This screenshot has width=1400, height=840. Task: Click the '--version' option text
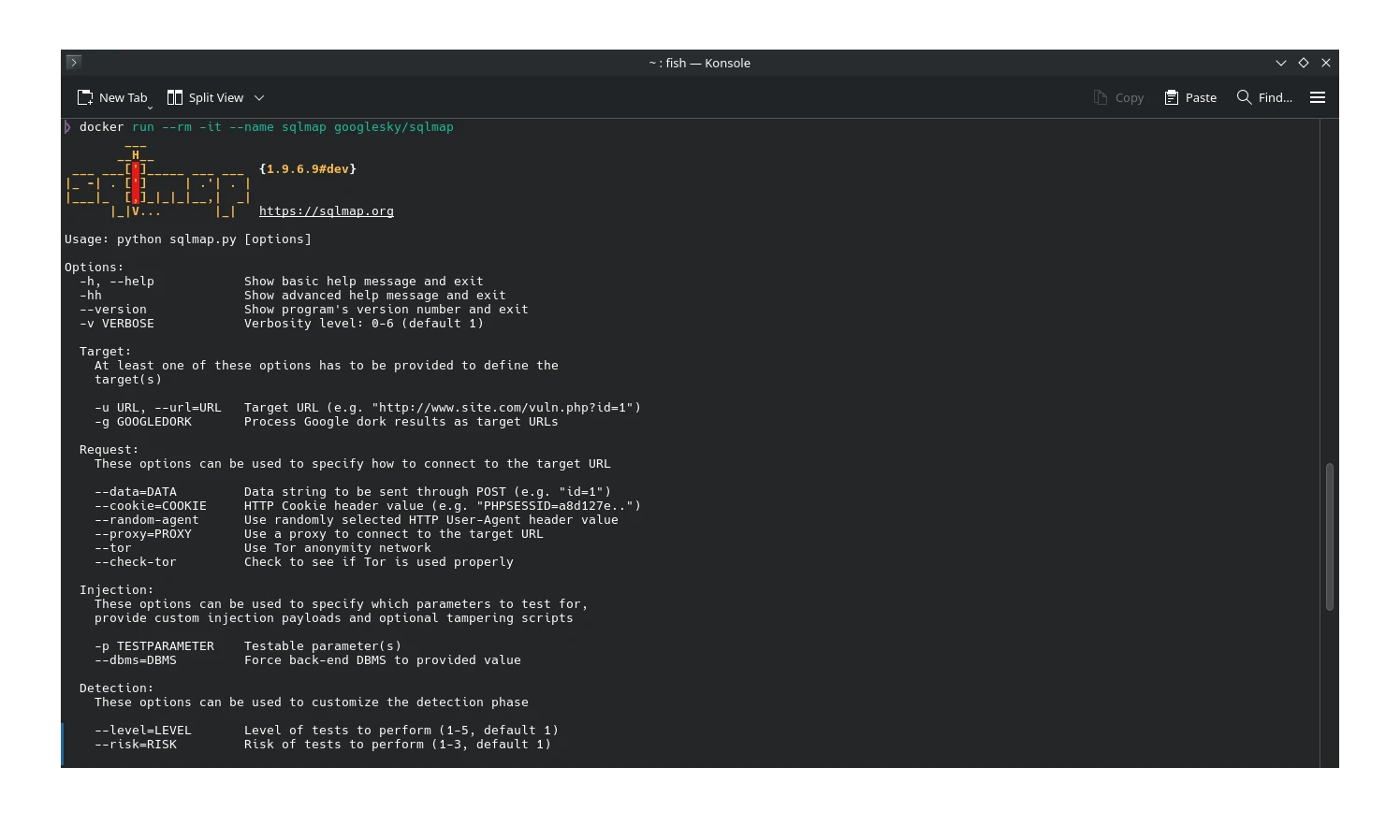point(113,310)
